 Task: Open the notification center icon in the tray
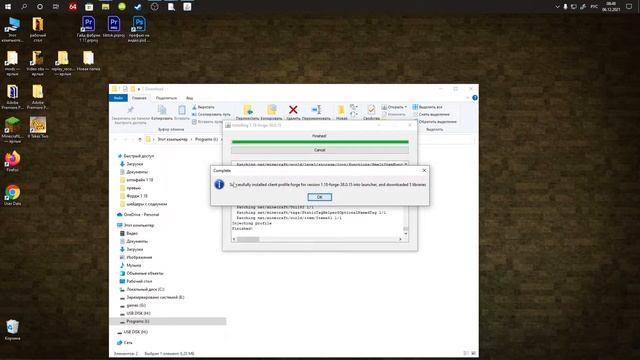[629, 7]
